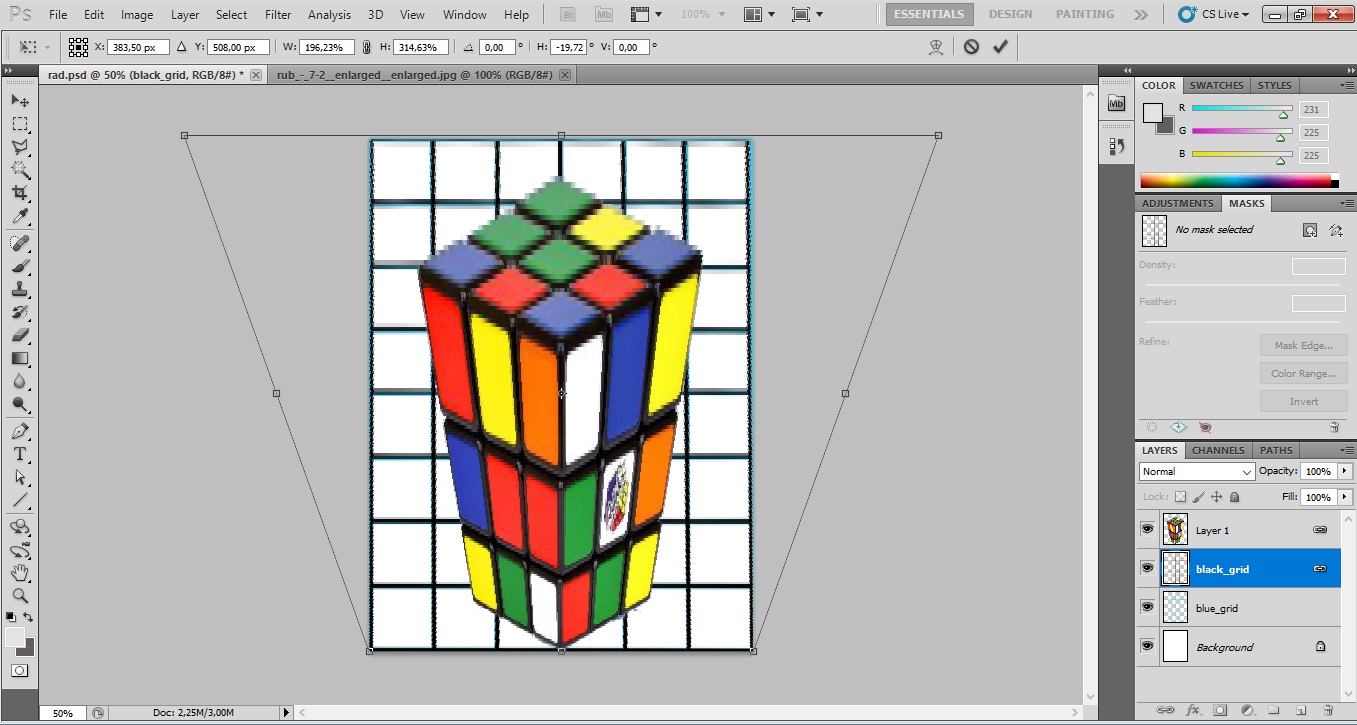Screen dimensions: 1357x725
Task: Switch to the Channels tab
Action: pos(1218,450)
